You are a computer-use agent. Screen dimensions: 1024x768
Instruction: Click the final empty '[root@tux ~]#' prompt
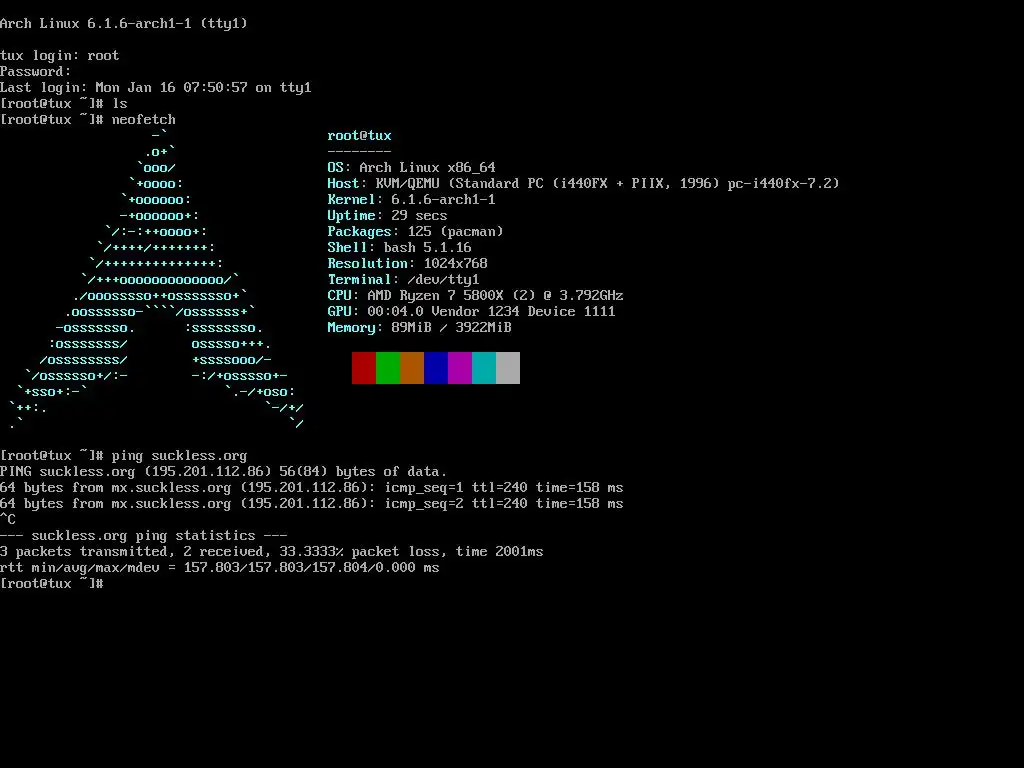(x=52, y=583)
